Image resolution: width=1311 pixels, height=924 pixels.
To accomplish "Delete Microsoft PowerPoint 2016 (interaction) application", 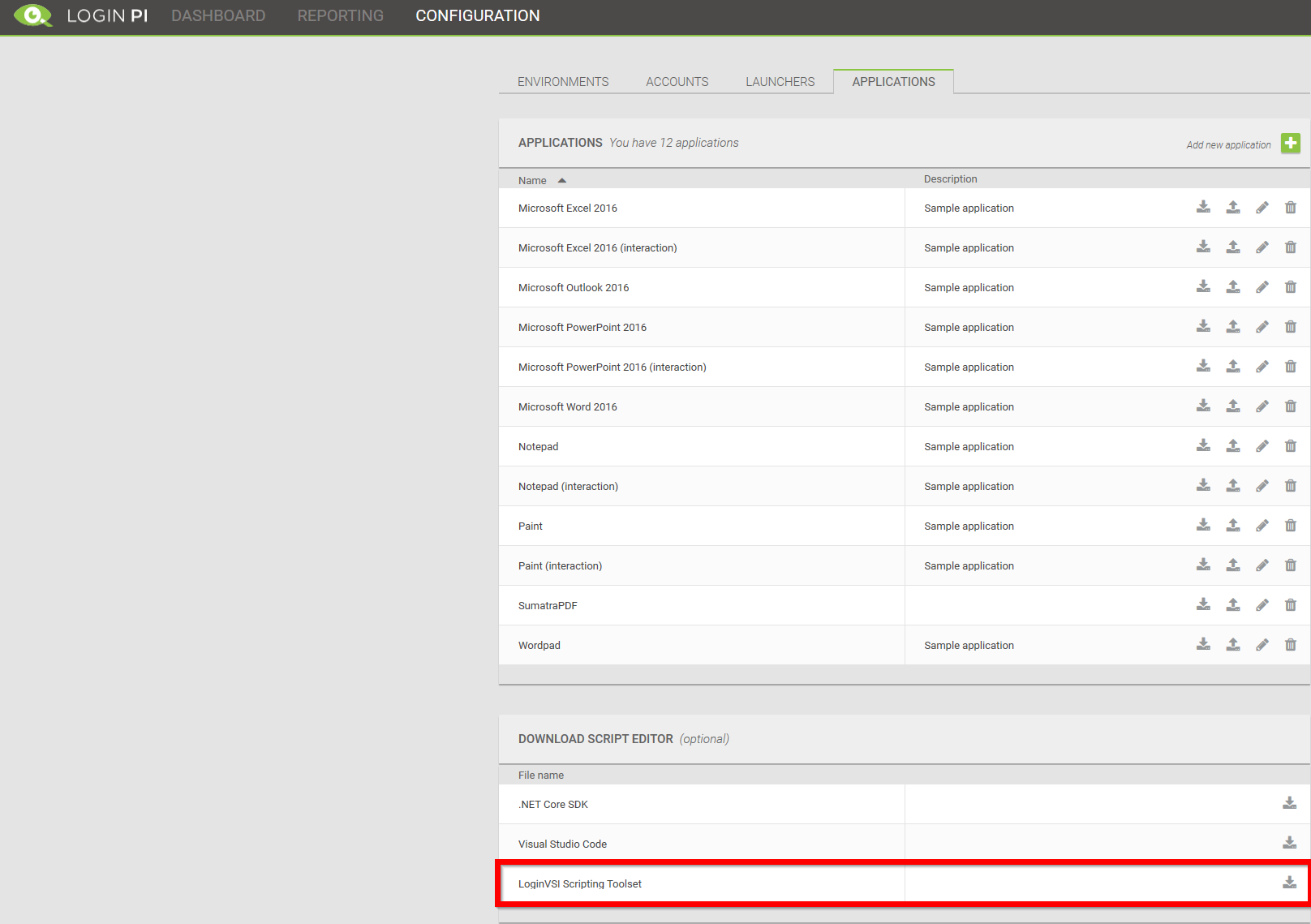I will [x=1291, y=367].
